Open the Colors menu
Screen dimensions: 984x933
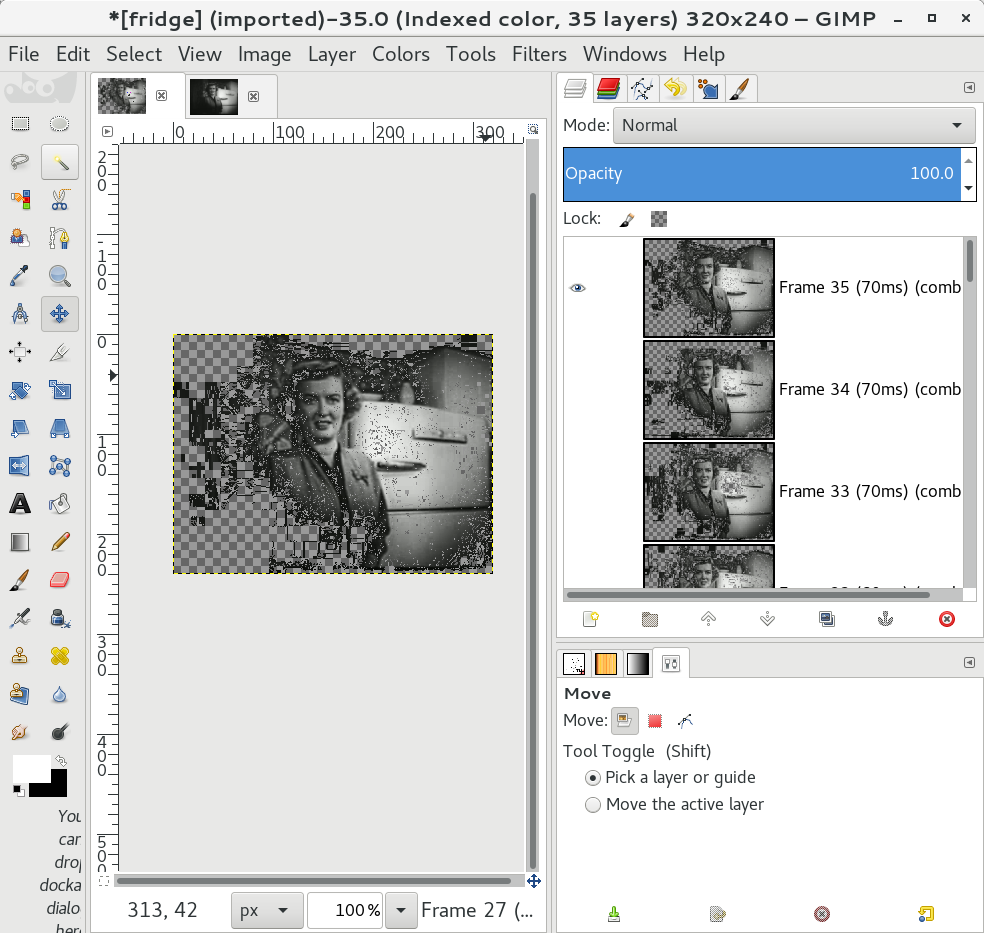400,54
